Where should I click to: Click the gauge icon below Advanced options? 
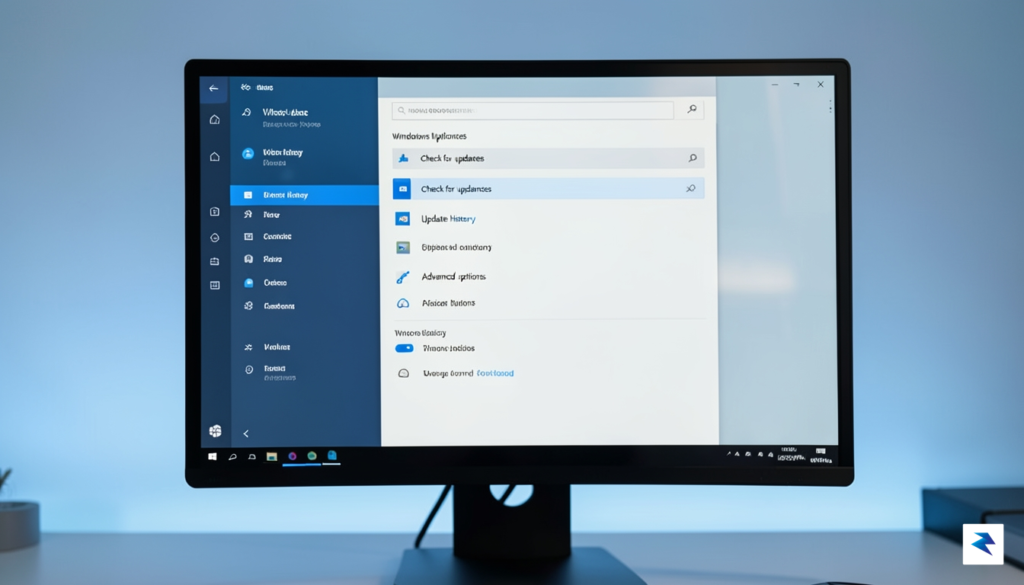pos(403,303)
